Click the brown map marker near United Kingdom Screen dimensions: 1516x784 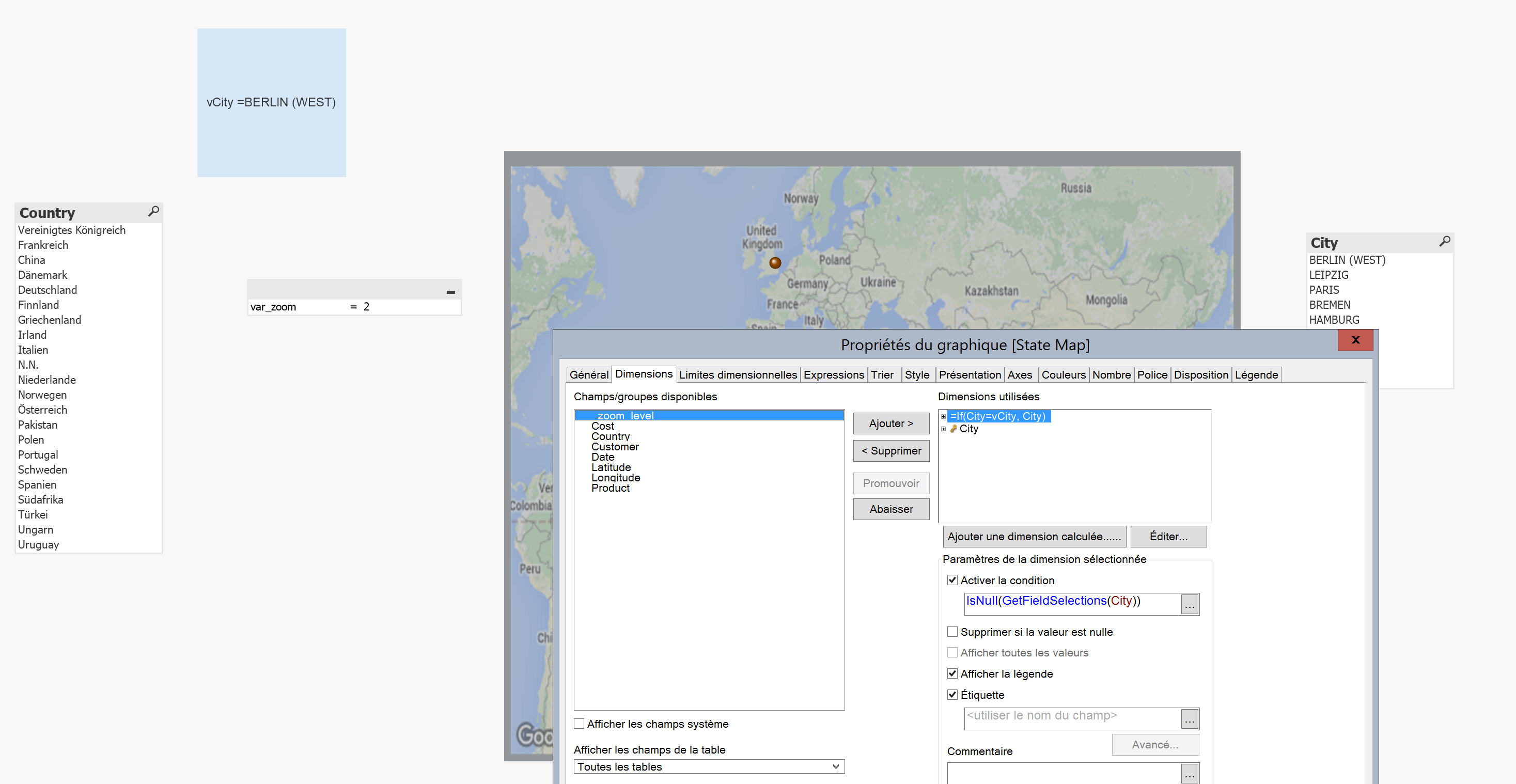775,262
